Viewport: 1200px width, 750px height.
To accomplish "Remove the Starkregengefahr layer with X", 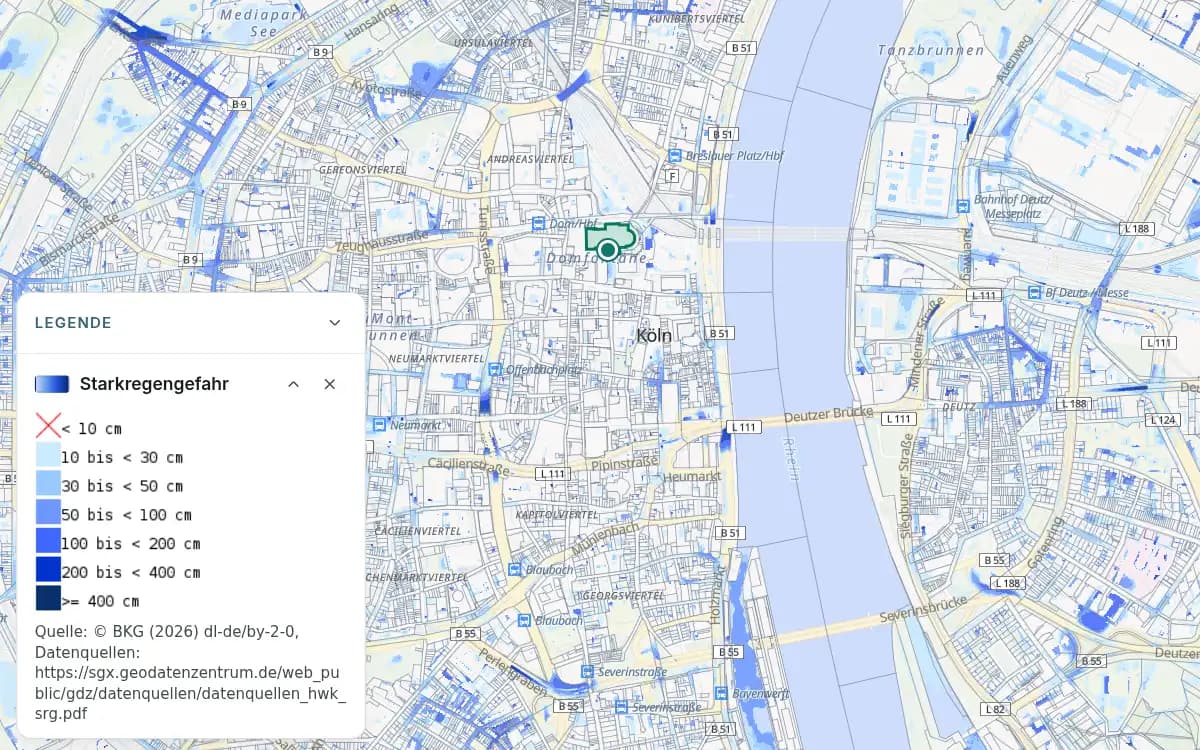I will (x=330, y=384).
